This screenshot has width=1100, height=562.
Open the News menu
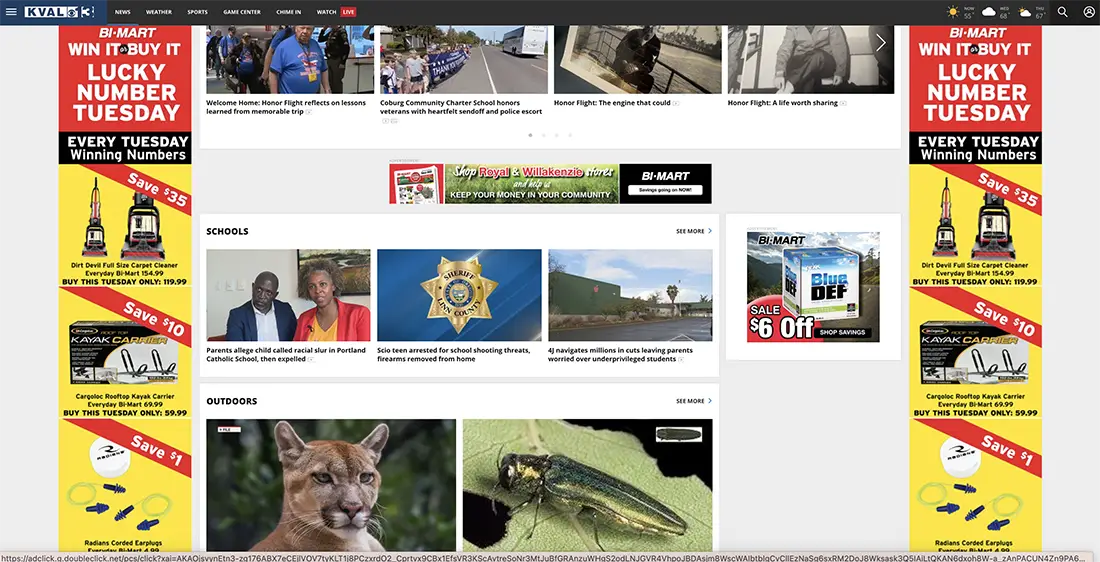pos(123,12)
